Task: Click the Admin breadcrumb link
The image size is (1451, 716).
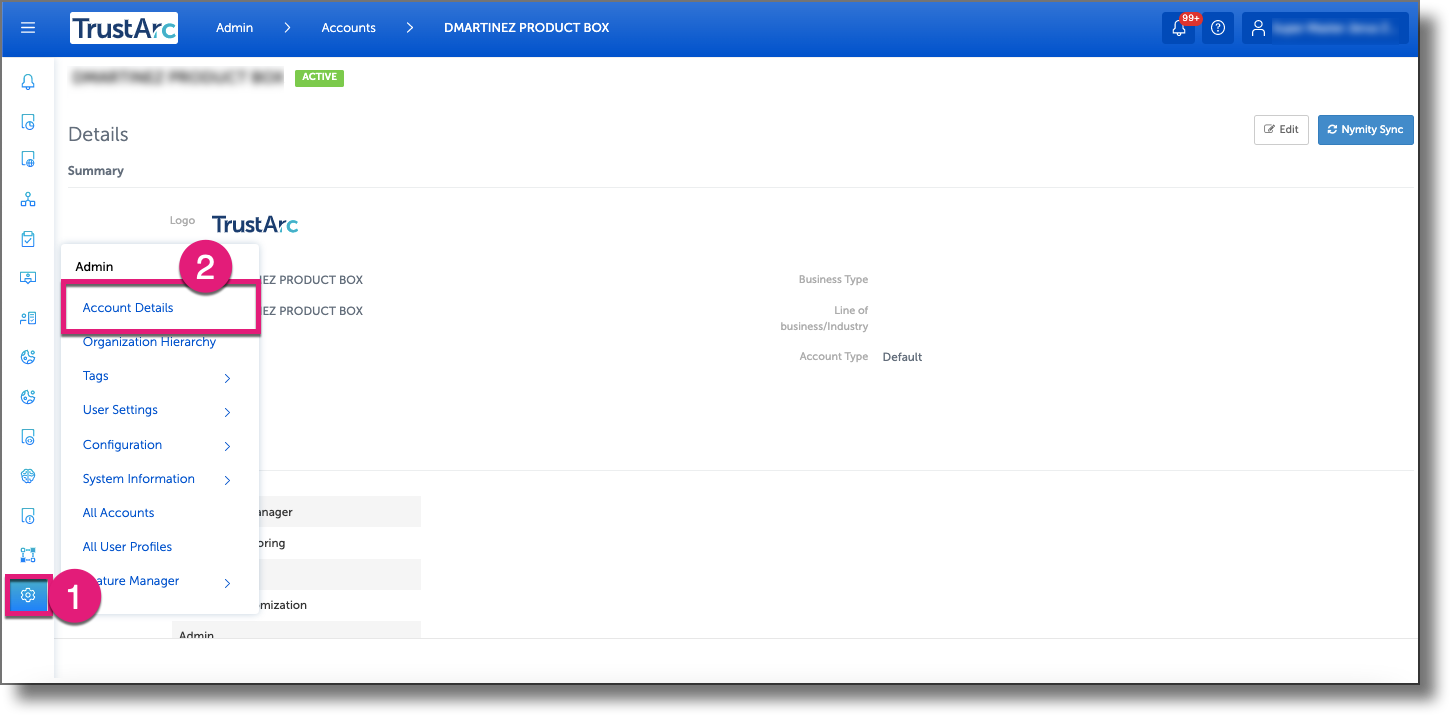Action: 234,27
